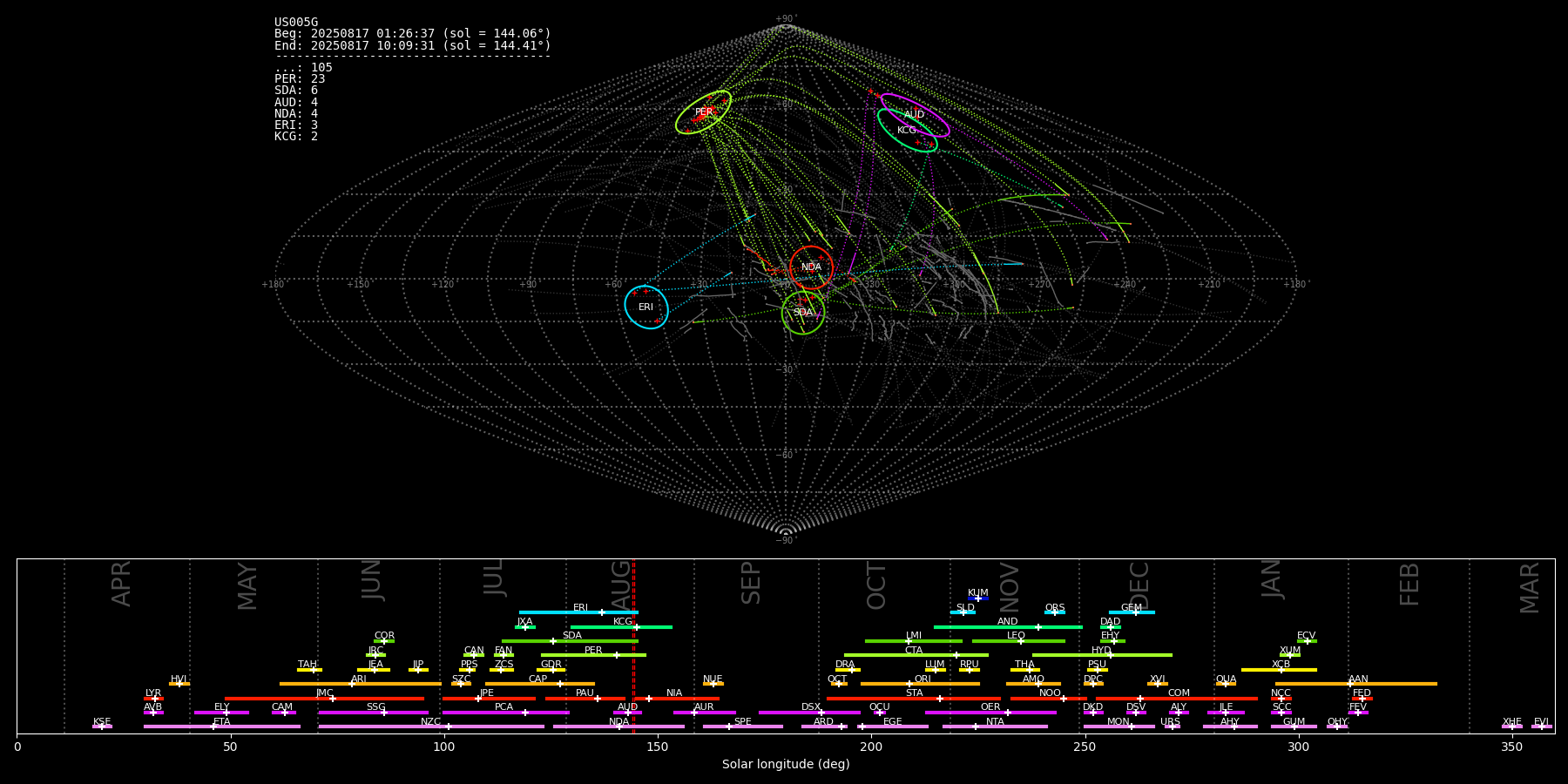Viewport: 1568px width, 784px height.
Task: Click the AND shower label in timeline
Action: (1007, 622)
